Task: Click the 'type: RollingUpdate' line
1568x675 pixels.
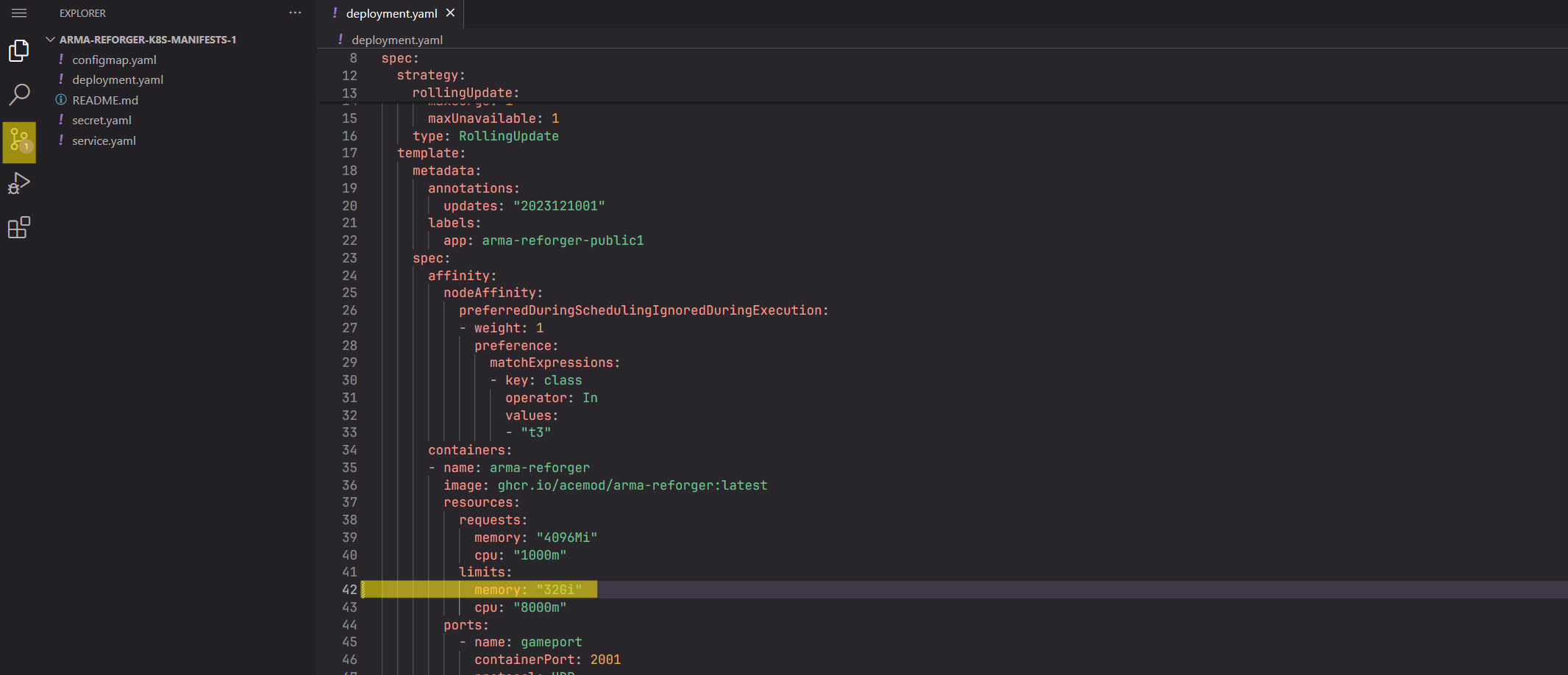Action: pyautogui.click(x=485, y=136)
